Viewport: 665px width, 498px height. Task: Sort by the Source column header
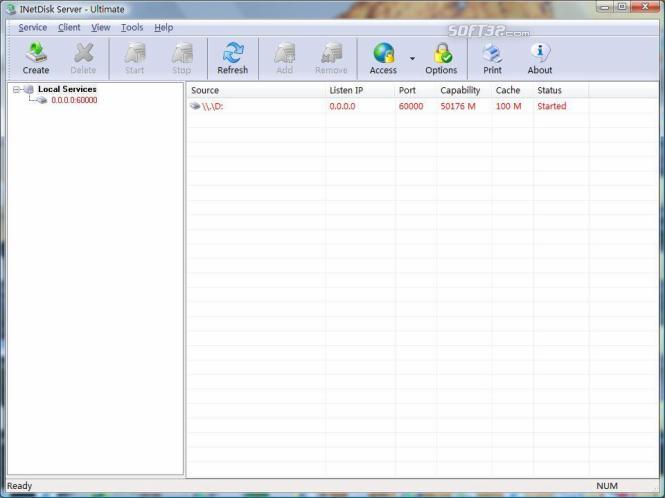coord(256,90)
